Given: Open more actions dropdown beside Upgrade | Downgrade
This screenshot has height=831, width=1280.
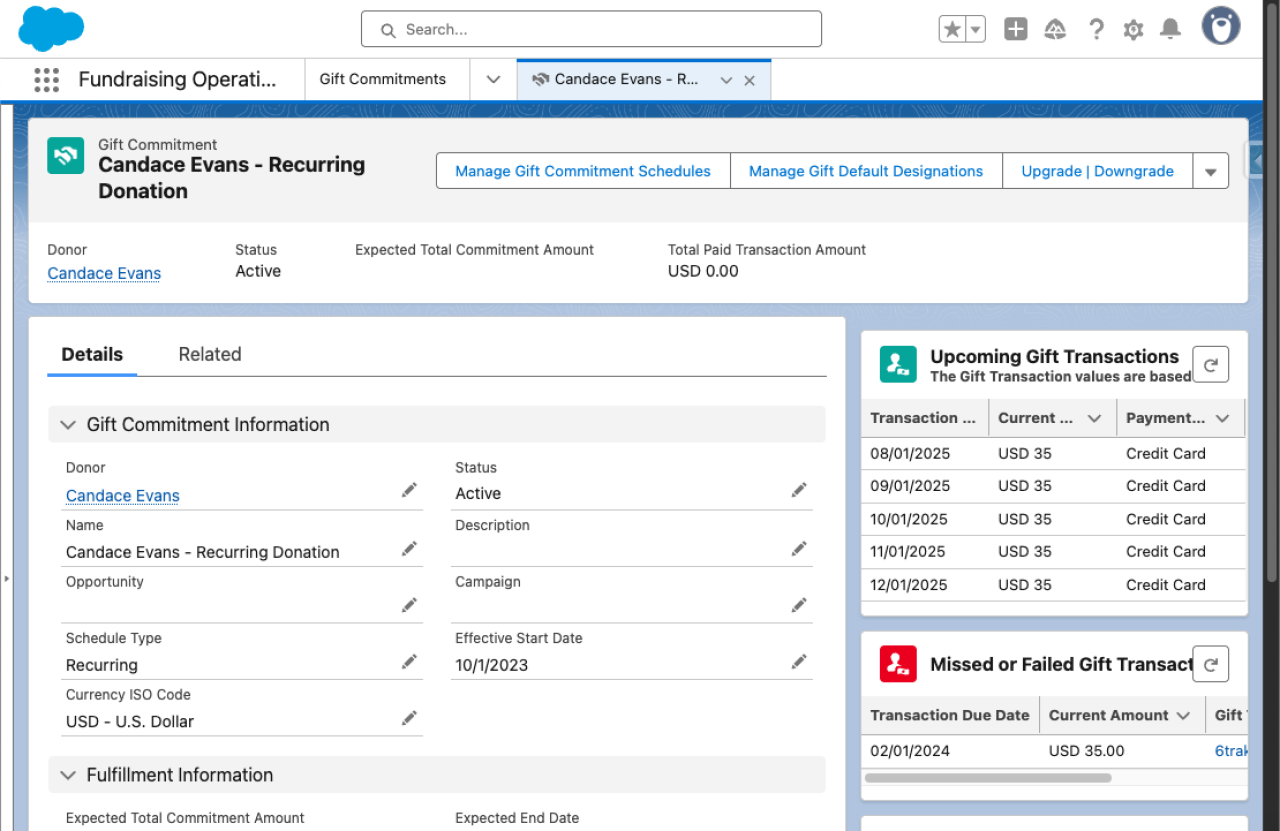Looking at the screenshot, I should click(x=1210, y=172).
